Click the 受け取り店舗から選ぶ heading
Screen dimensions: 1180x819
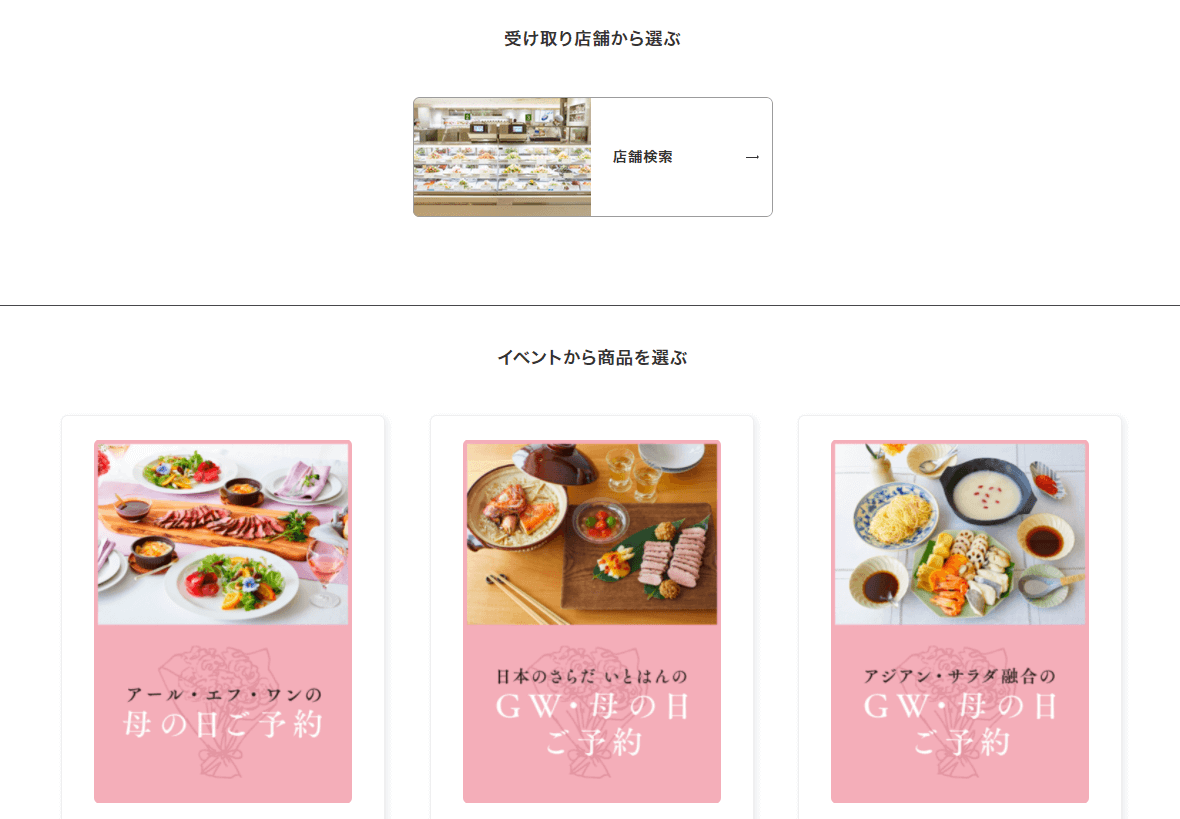[x=592, y=38]
